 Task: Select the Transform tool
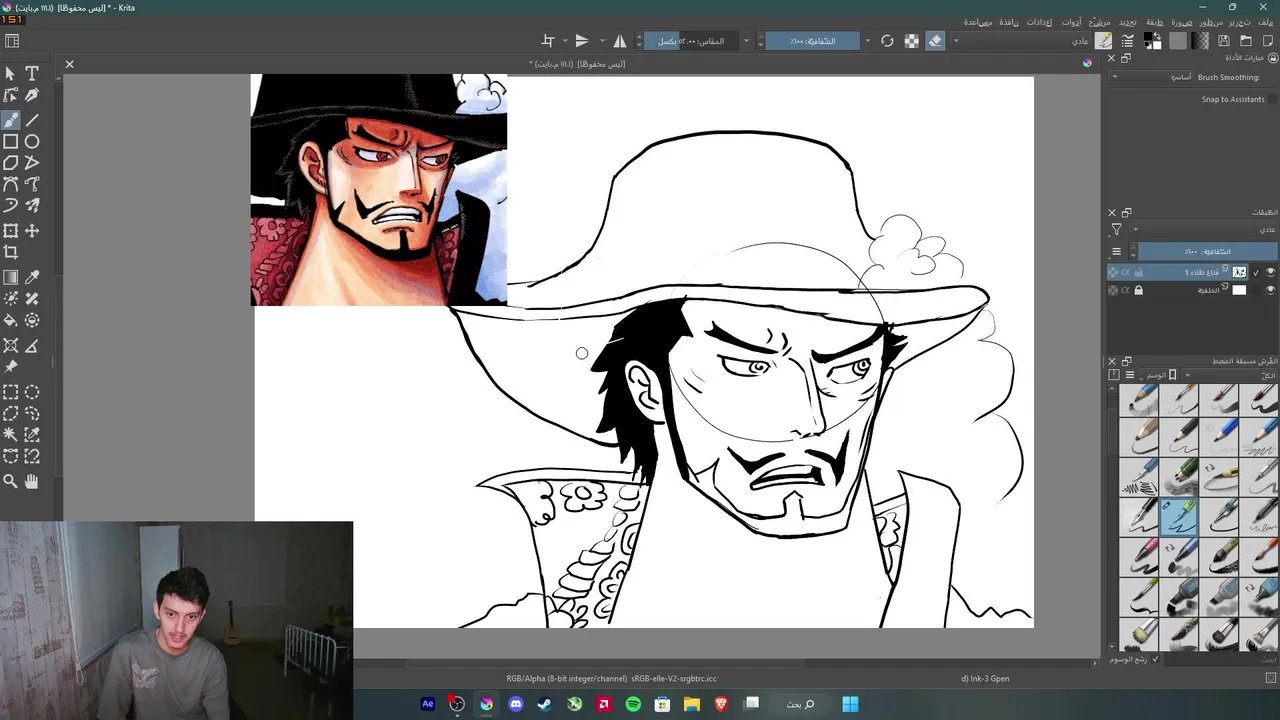[11, 230]
